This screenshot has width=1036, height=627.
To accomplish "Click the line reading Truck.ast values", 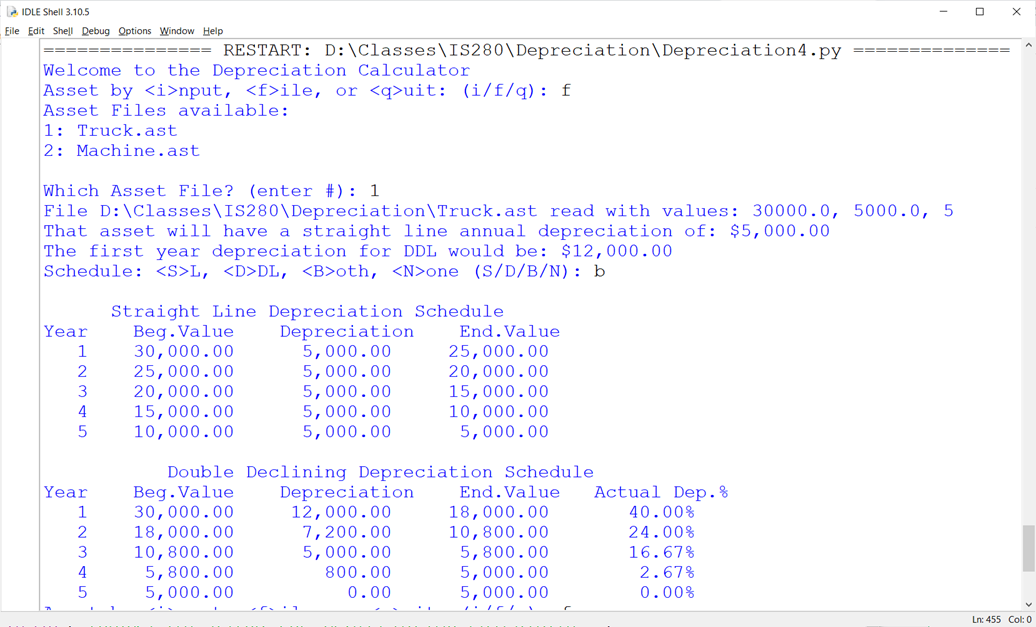I will (x=499, y=211).
